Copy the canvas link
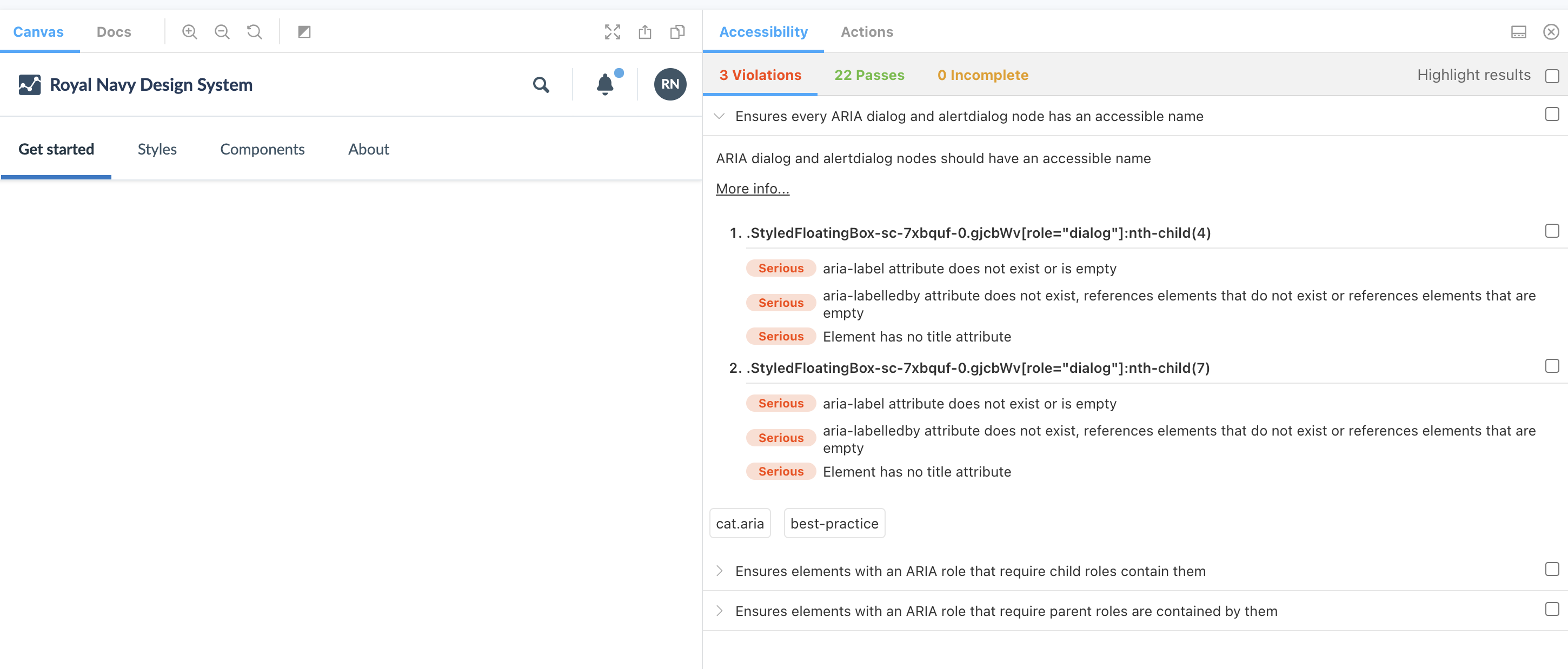 click(677, 32)
